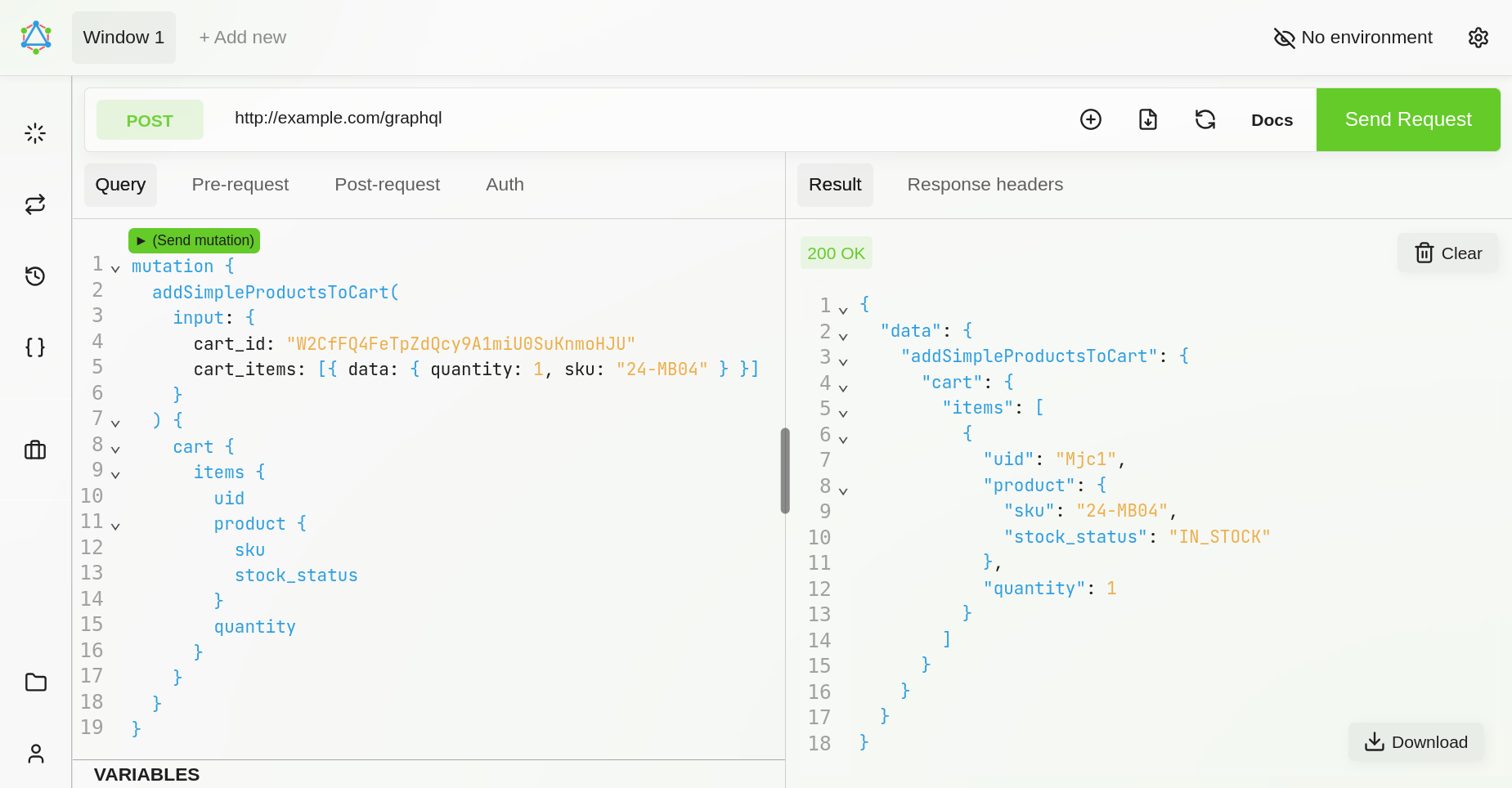
Task: Collapse the mutation block on line 1
Action: click(115, 270)
